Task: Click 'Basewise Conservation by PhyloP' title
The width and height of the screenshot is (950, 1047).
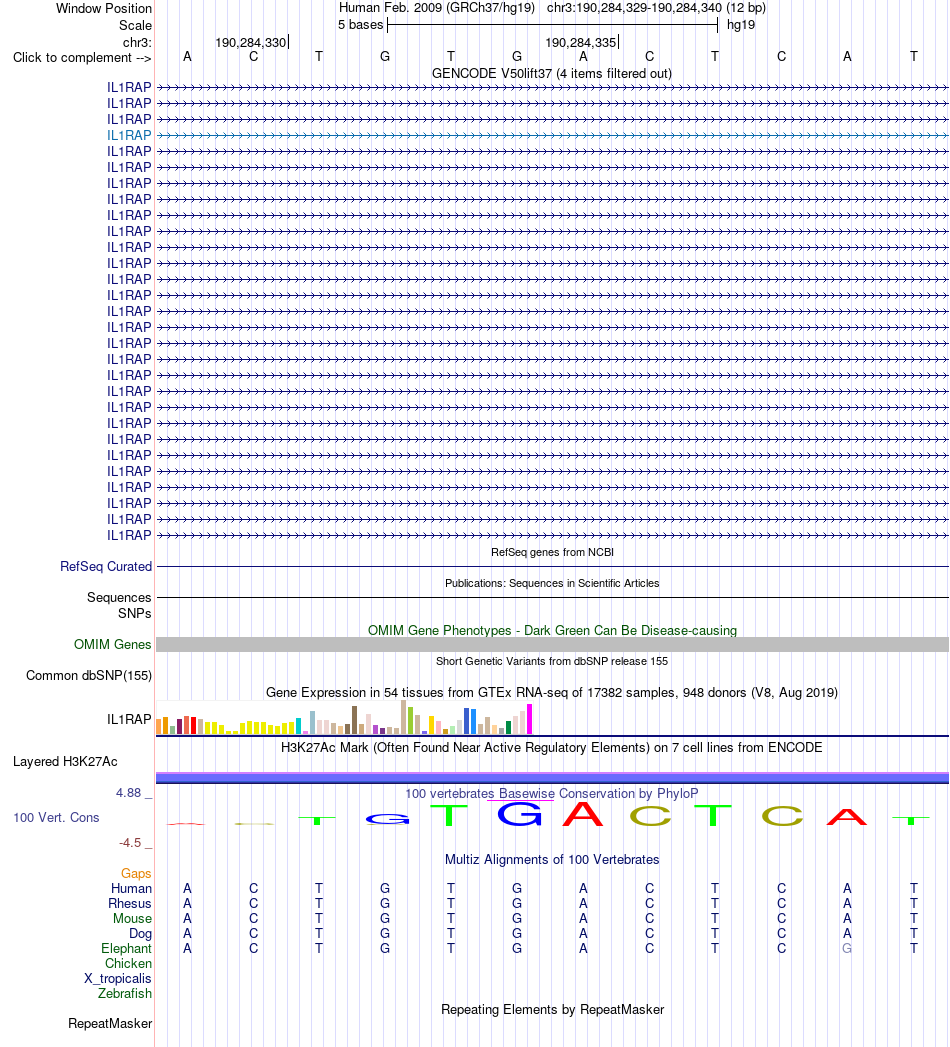Action: 551,793
